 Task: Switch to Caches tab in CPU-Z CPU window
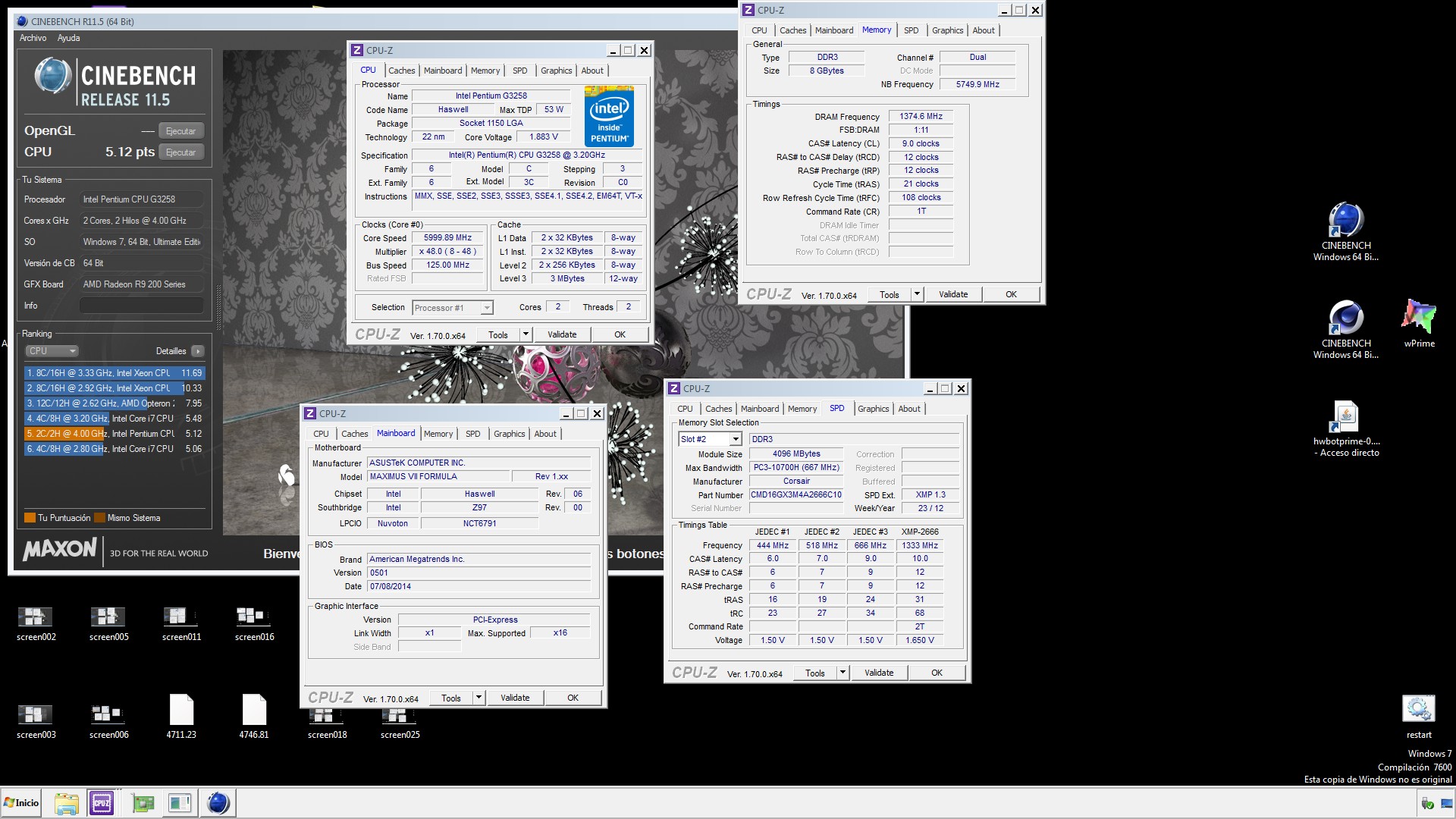tap(402, 71)
